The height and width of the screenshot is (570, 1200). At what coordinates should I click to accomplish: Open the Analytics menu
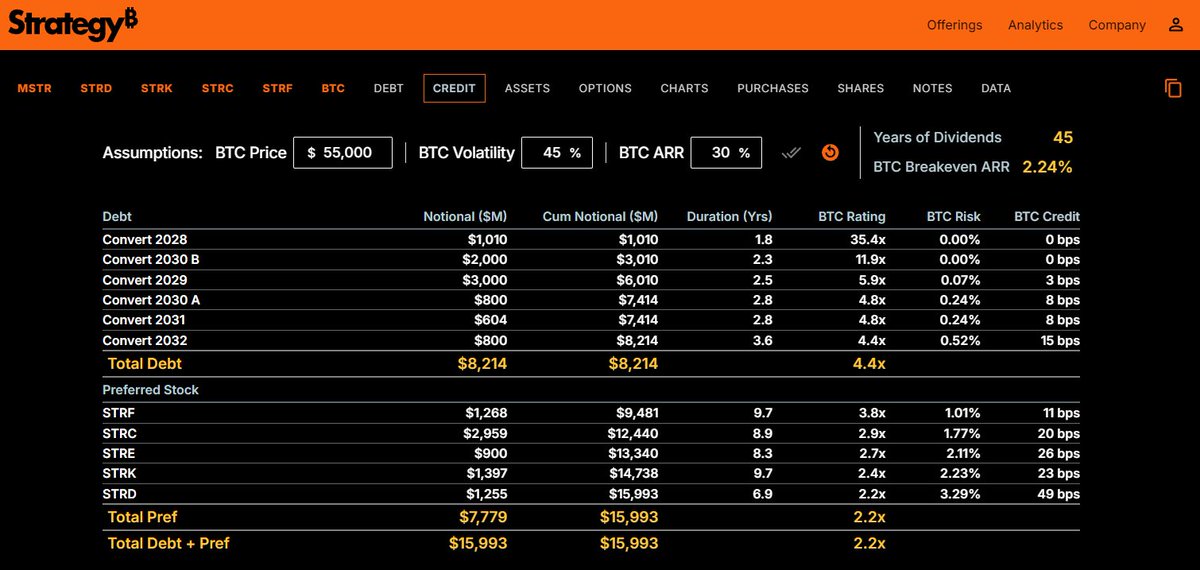[x=1035, y=25]
